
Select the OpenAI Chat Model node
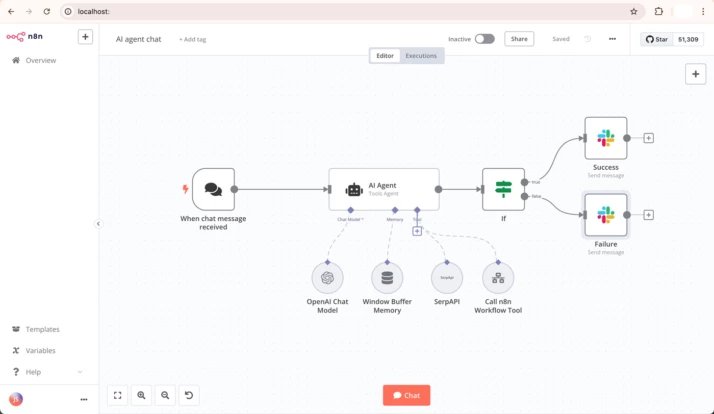click(x=327, y=278)
